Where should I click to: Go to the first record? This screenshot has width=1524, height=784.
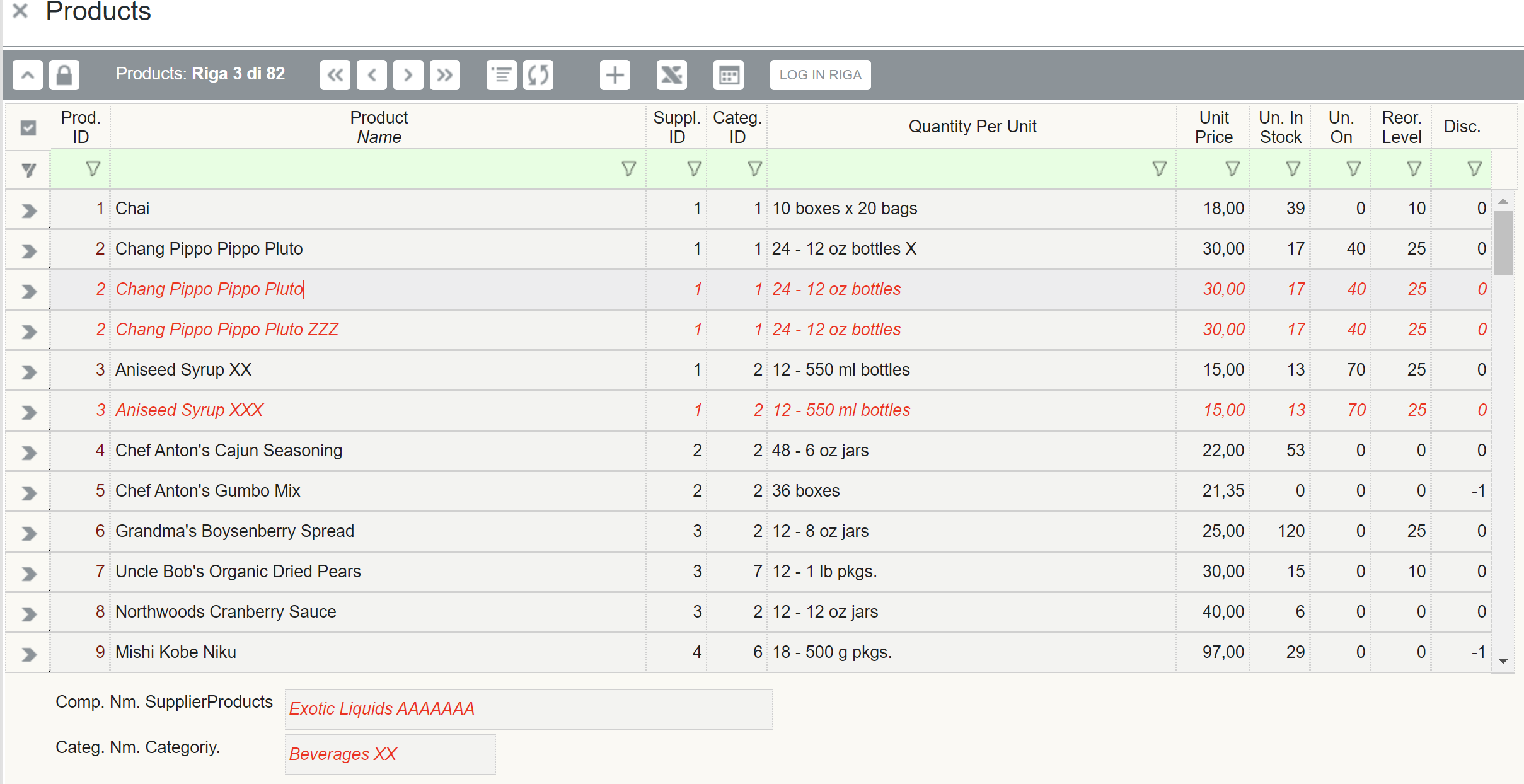point(335,75)
